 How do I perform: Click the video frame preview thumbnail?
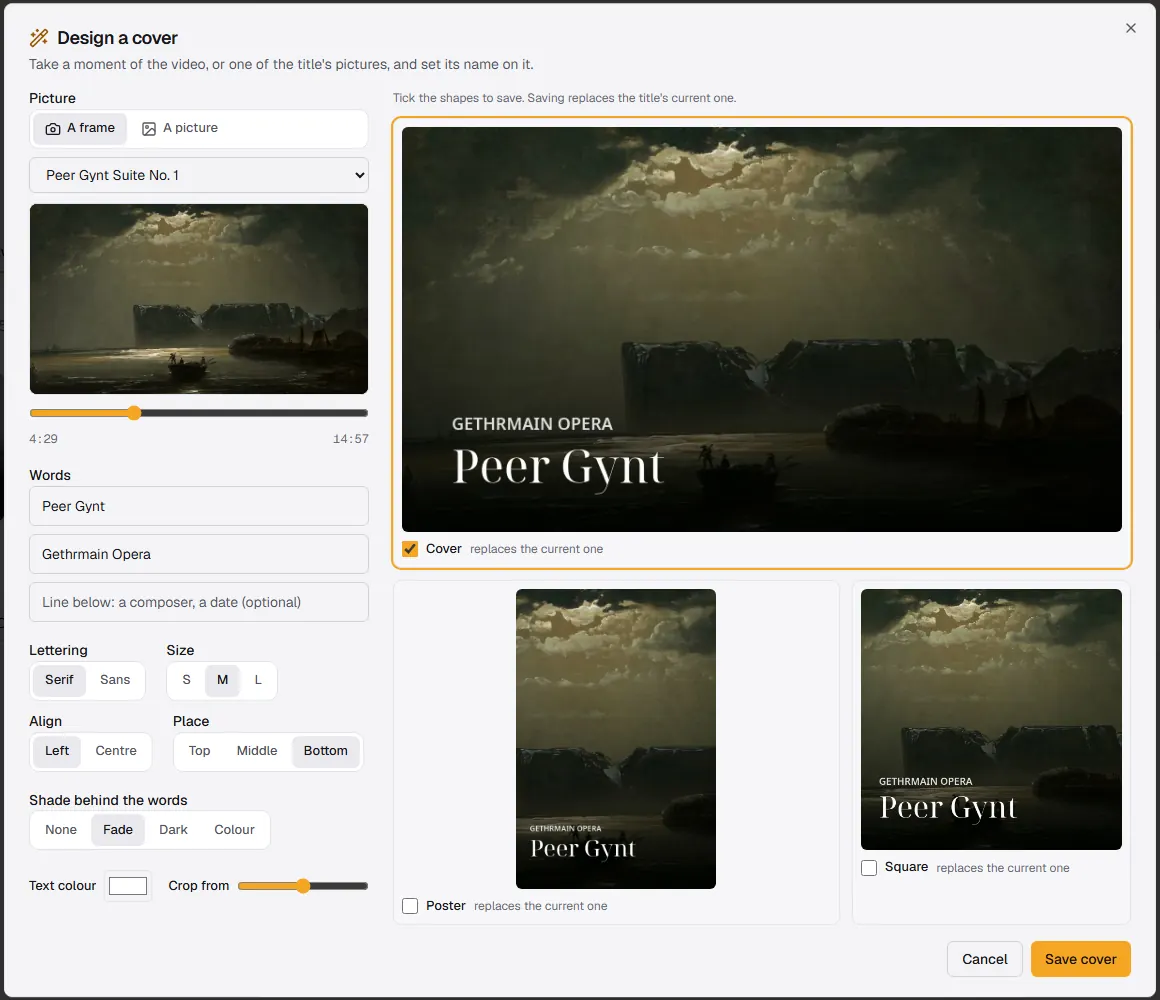pos(199,299)
